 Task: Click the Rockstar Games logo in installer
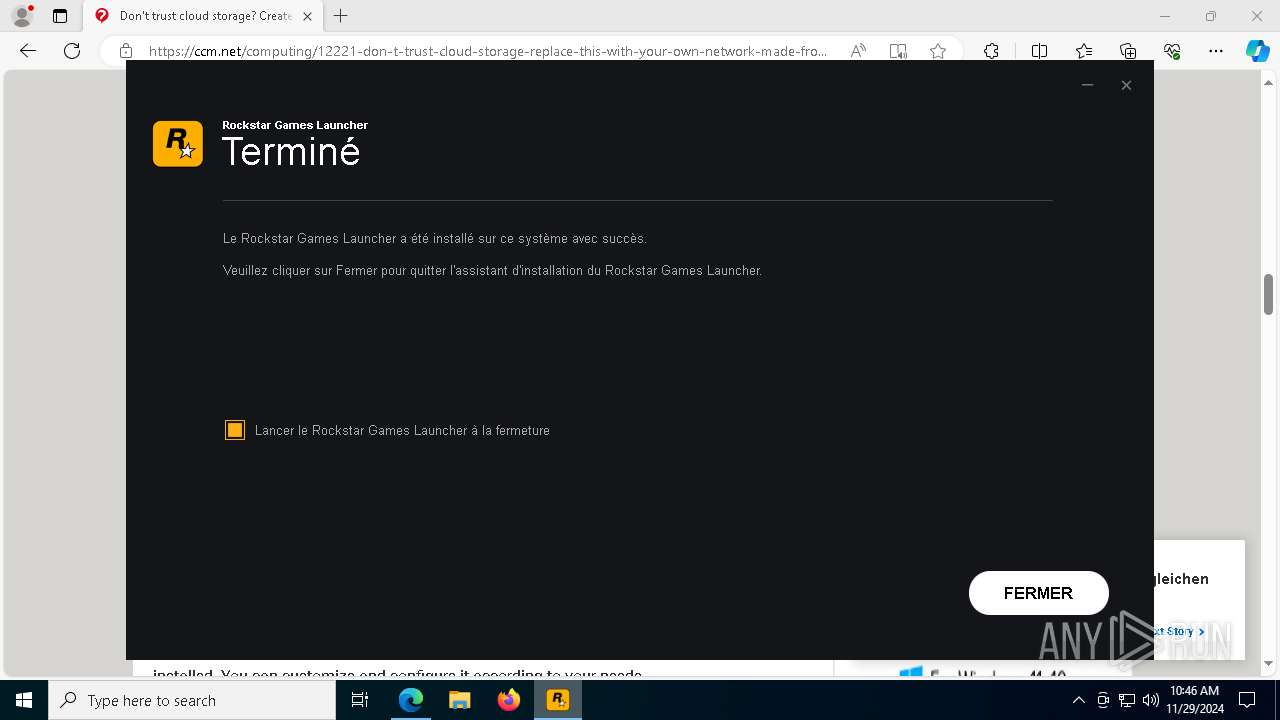click(178, 144)
